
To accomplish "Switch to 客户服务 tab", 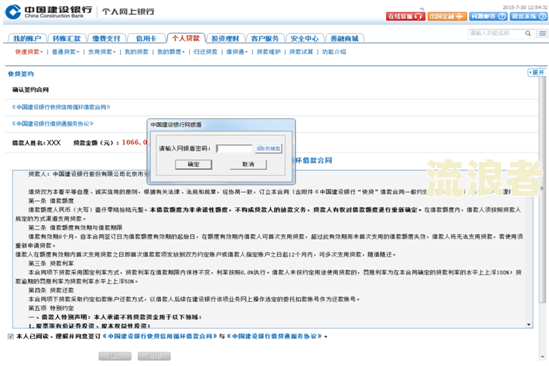I will (265, 38).
